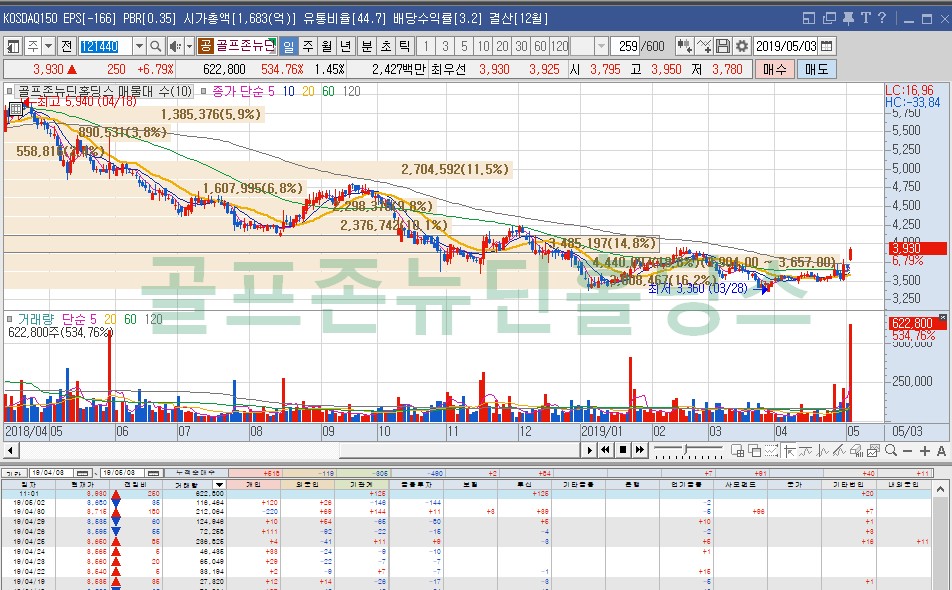Select the 60 interval tab

click(540, 46)
